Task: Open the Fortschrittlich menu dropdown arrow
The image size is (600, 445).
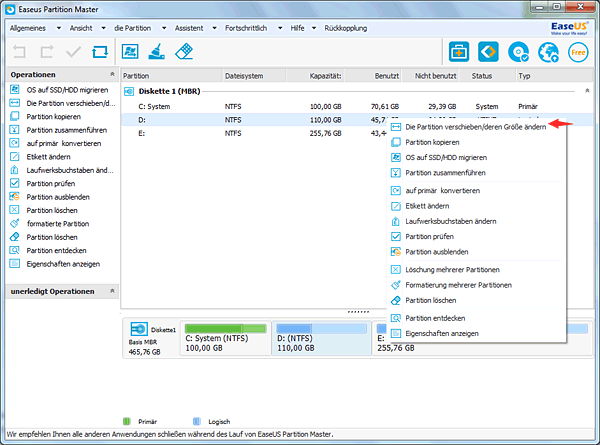Action: point(280,28)
